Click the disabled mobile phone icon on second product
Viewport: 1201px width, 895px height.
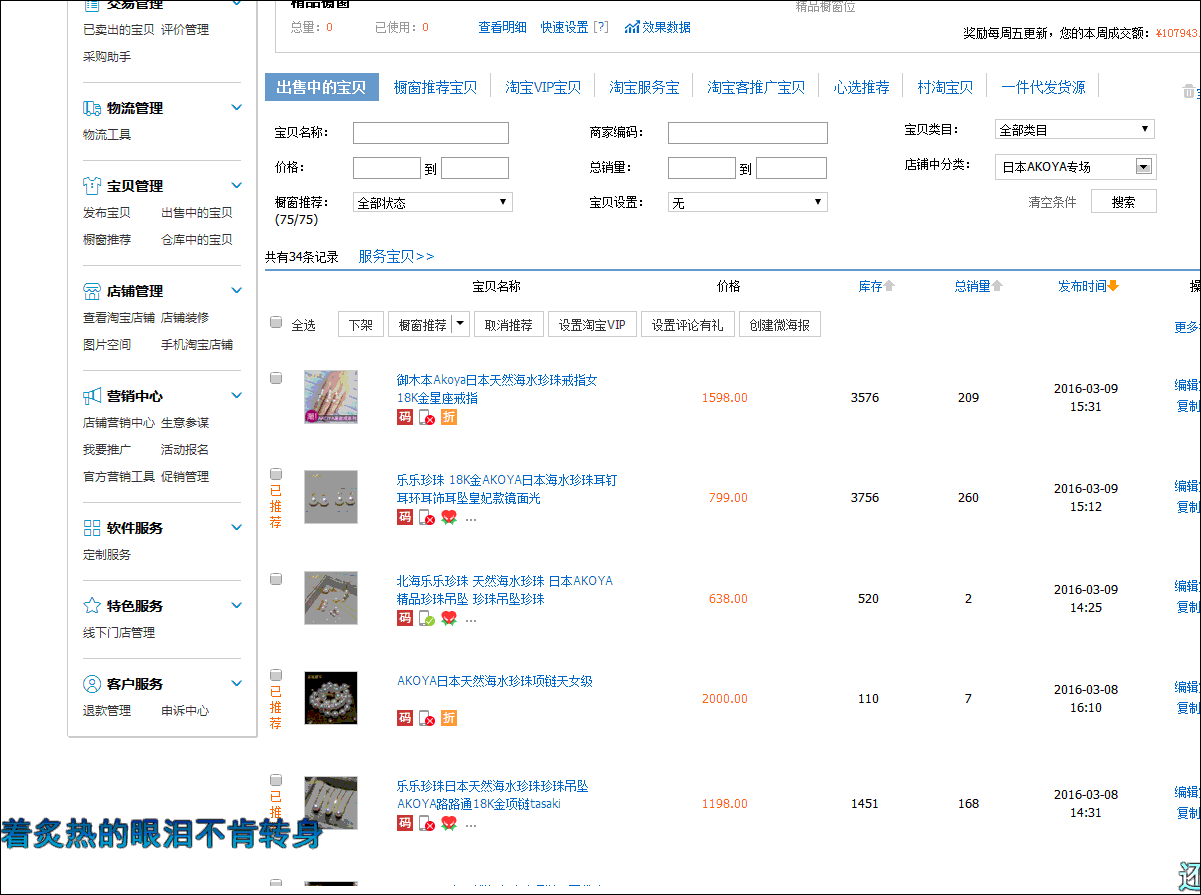pyautogui.click(x=426, y=517)
